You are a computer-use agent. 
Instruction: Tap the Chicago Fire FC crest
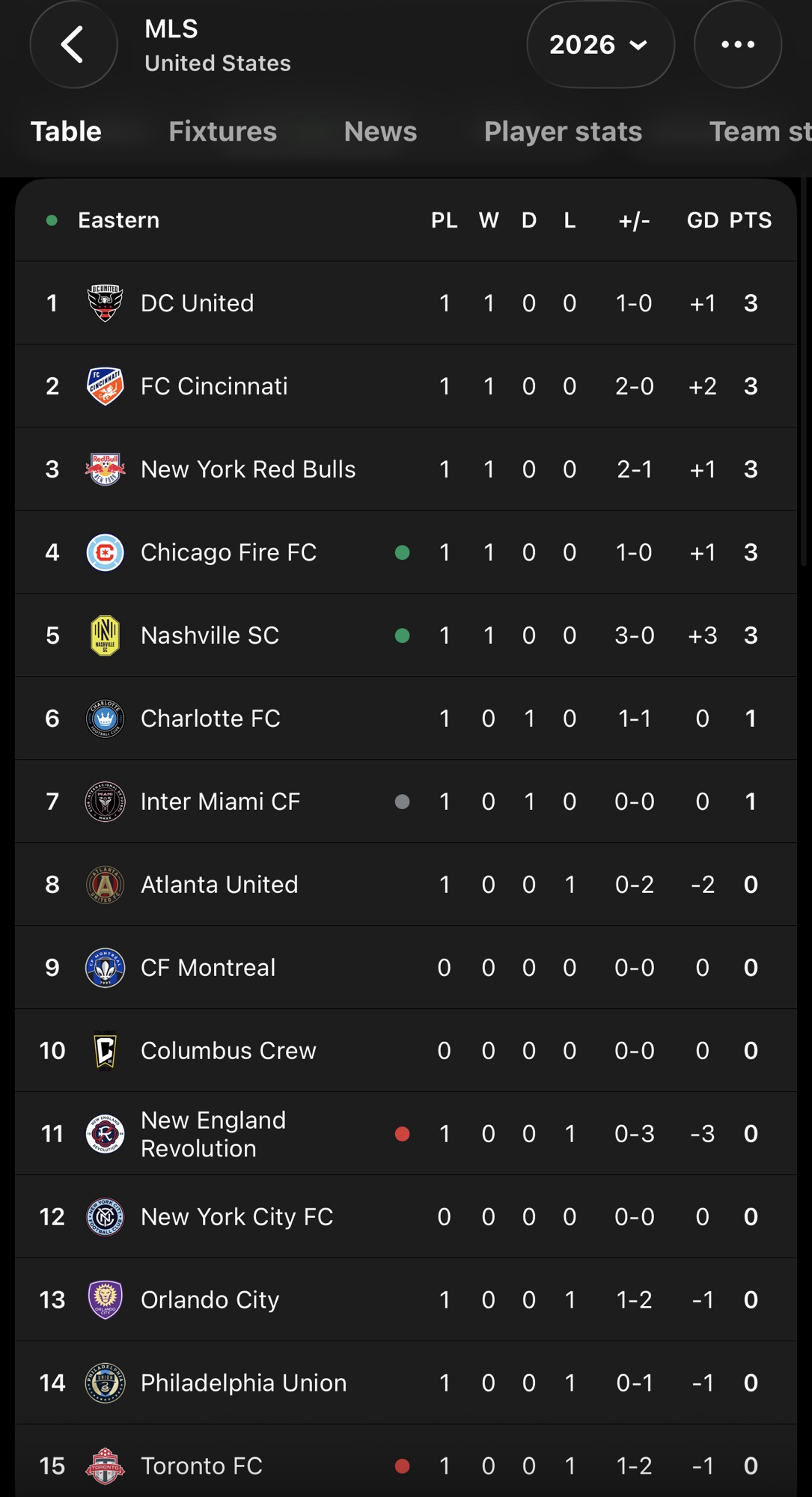pos(105,552)
